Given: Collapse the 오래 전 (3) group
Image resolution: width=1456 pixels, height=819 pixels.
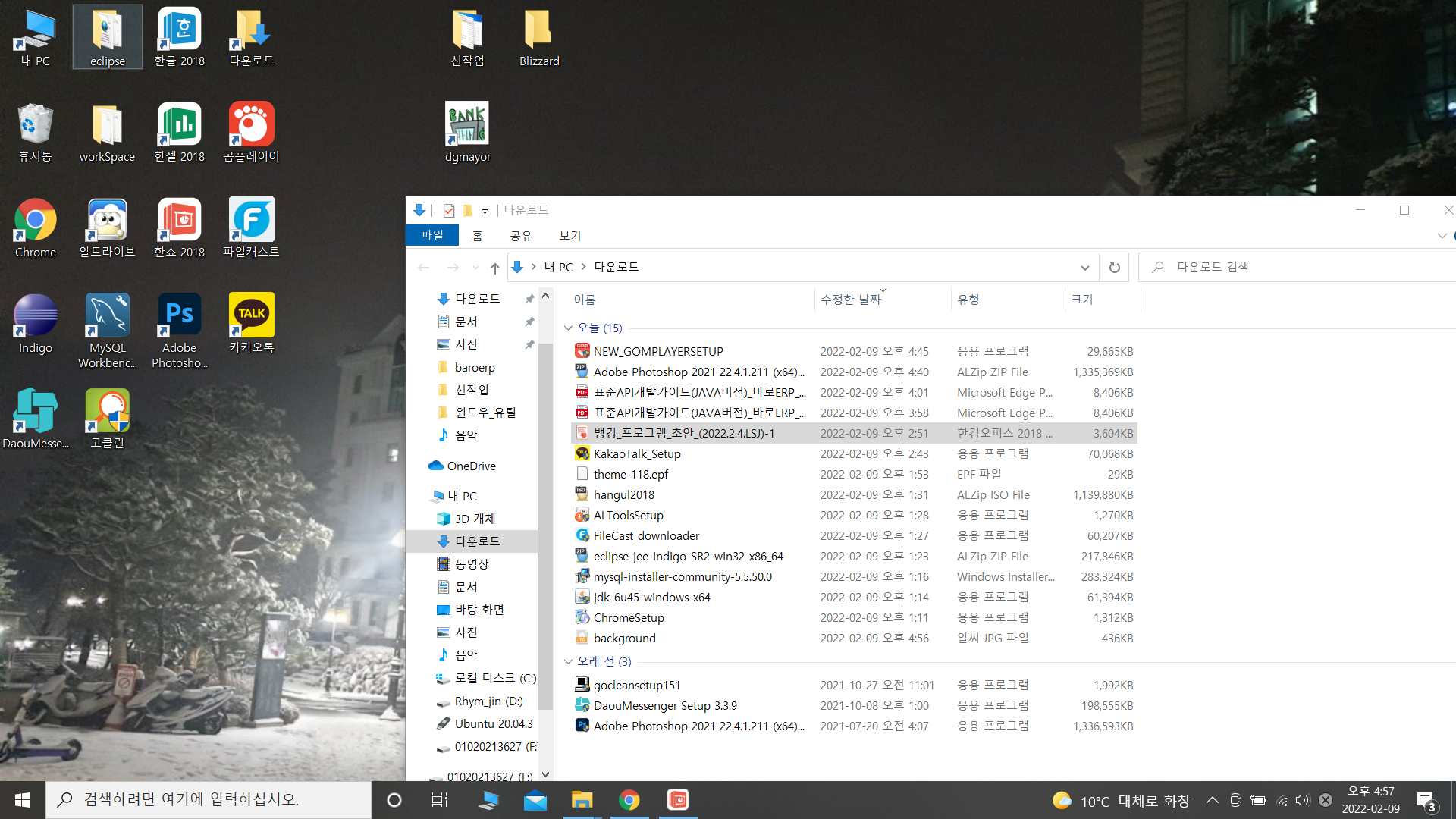Looking at the screenshot, I should coord(568,661).
